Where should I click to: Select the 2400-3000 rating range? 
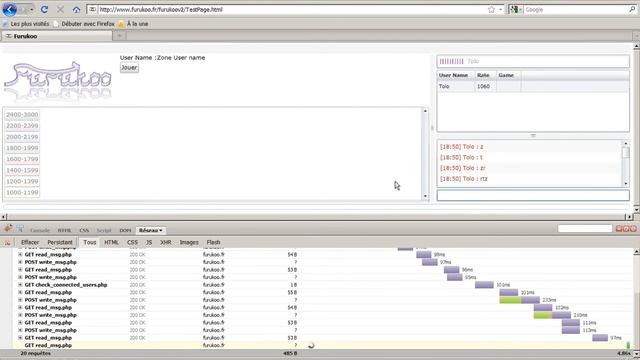pyautogui.click(x=22, y=115)
